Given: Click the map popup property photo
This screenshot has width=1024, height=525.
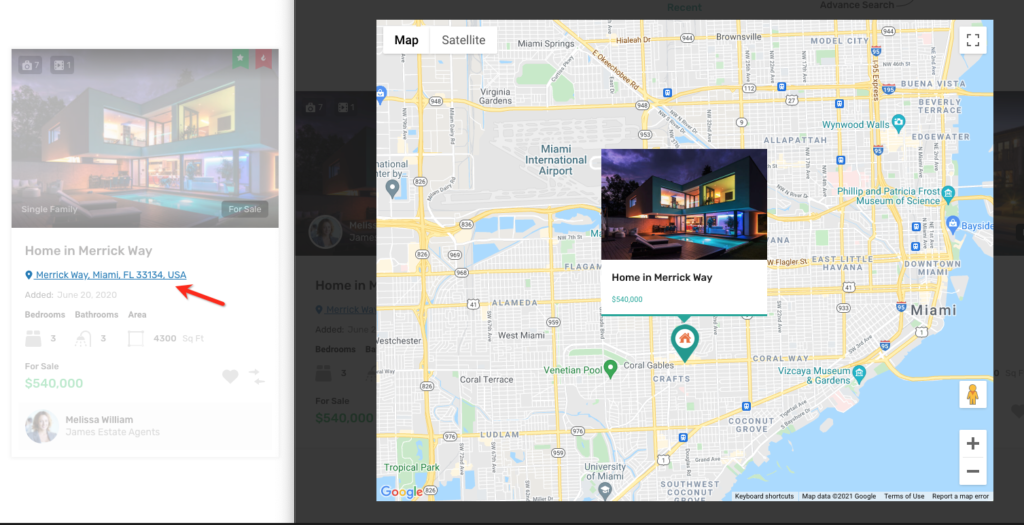Looking at the screenshot, I should click(x=684, y=204).
